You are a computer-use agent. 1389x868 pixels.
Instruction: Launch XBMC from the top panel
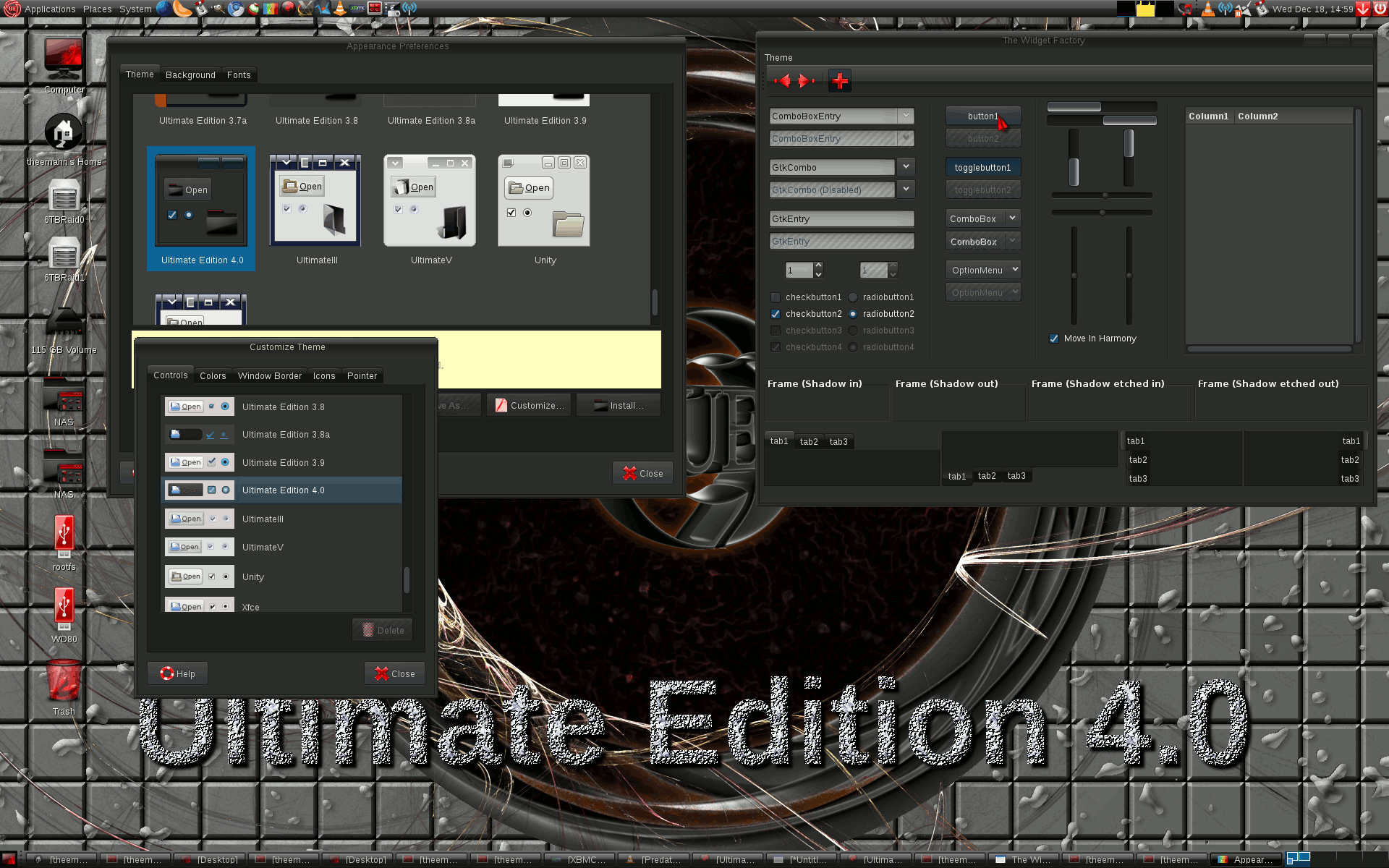357,9
